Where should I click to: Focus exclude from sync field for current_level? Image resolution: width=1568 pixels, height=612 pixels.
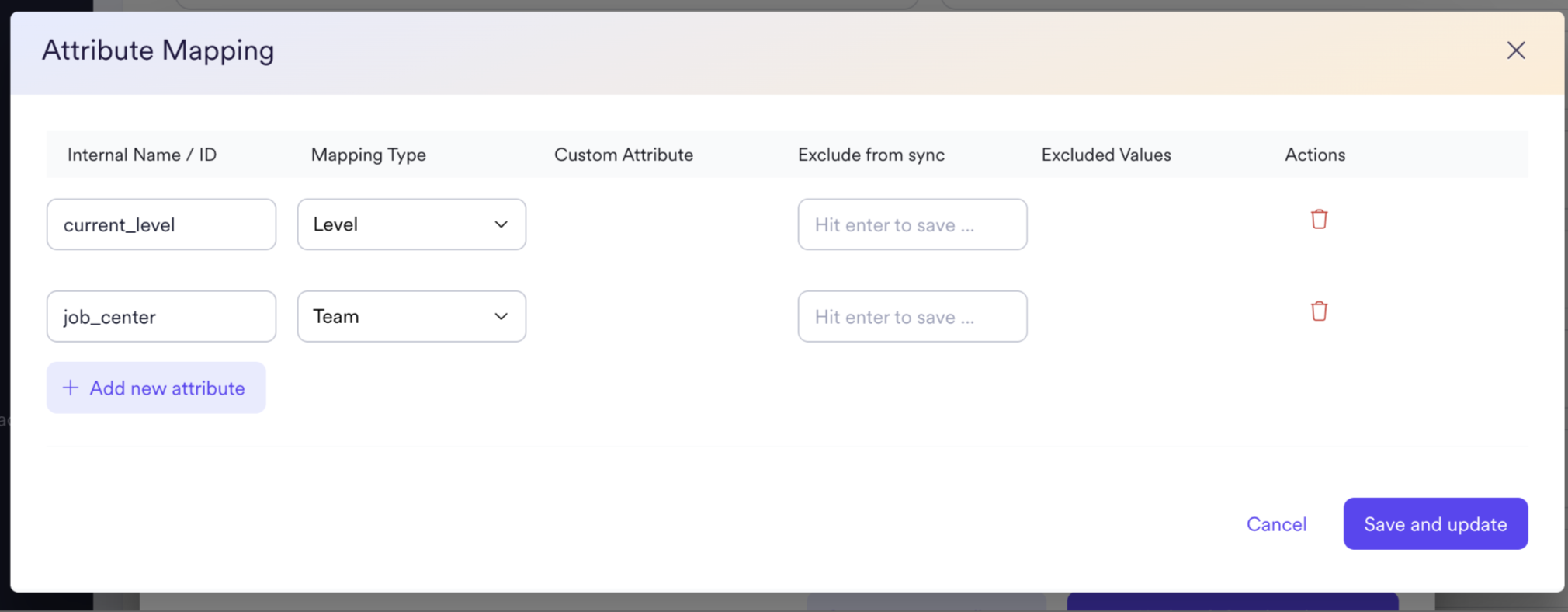[912, 224]
